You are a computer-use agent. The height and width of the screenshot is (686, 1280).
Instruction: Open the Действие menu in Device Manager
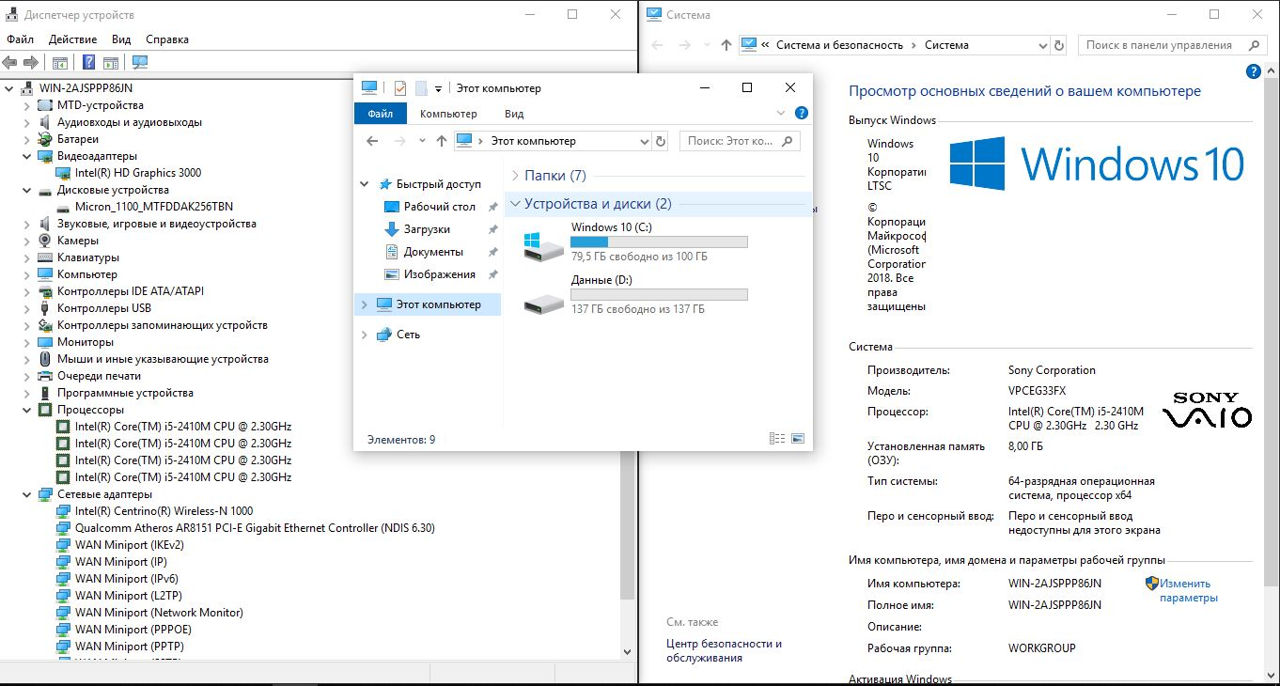(x=72, y=39)
